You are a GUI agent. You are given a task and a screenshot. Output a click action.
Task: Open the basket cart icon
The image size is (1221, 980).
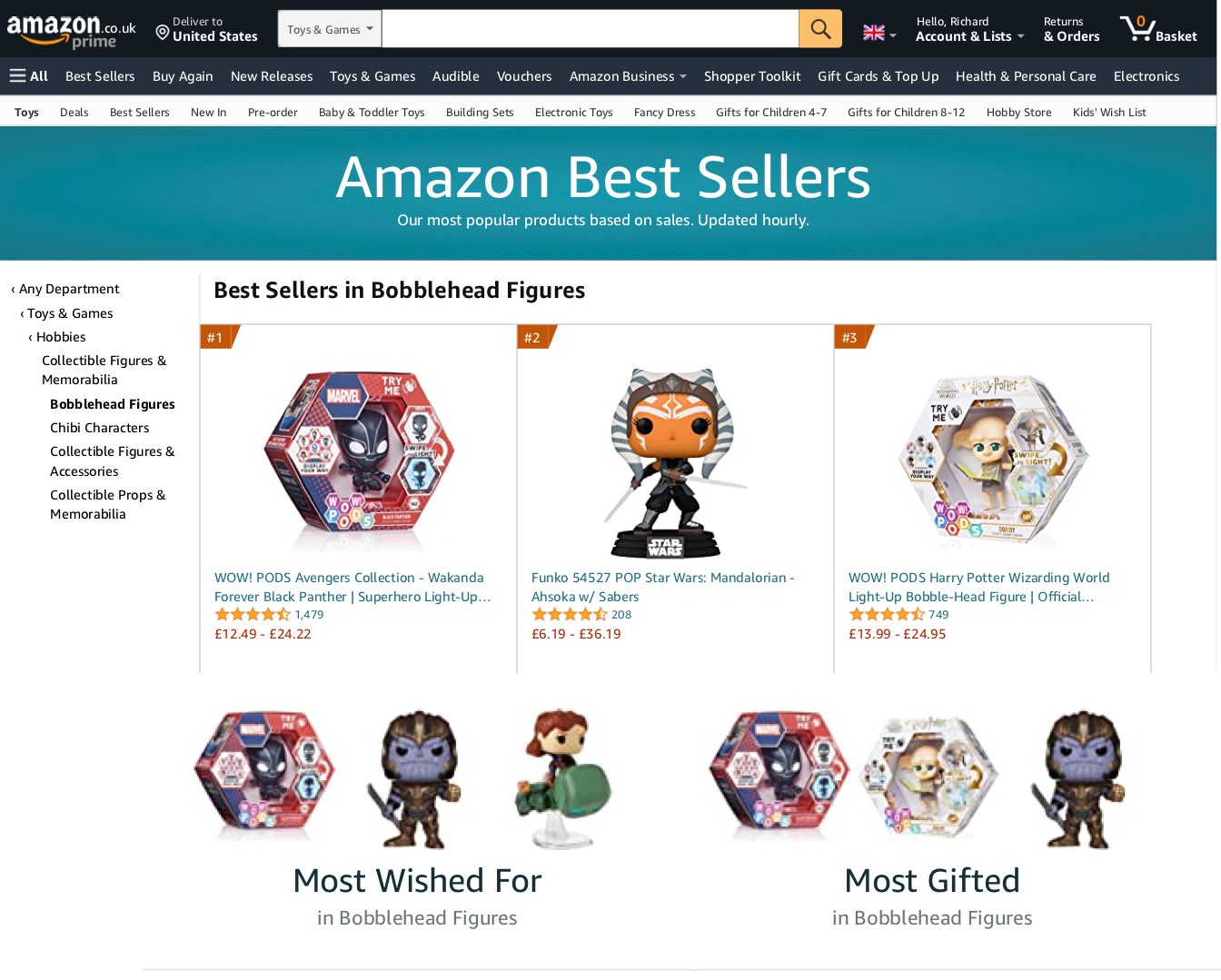coord(1157,29)
